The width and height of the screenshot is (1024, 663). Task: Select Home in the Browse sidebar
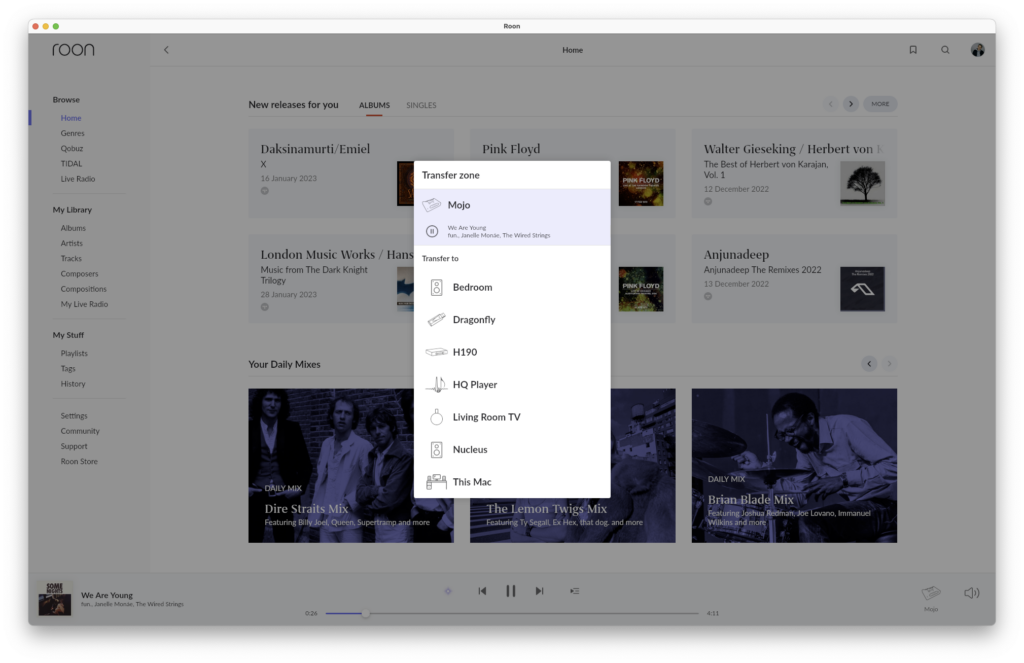click(x=71, y=118)
